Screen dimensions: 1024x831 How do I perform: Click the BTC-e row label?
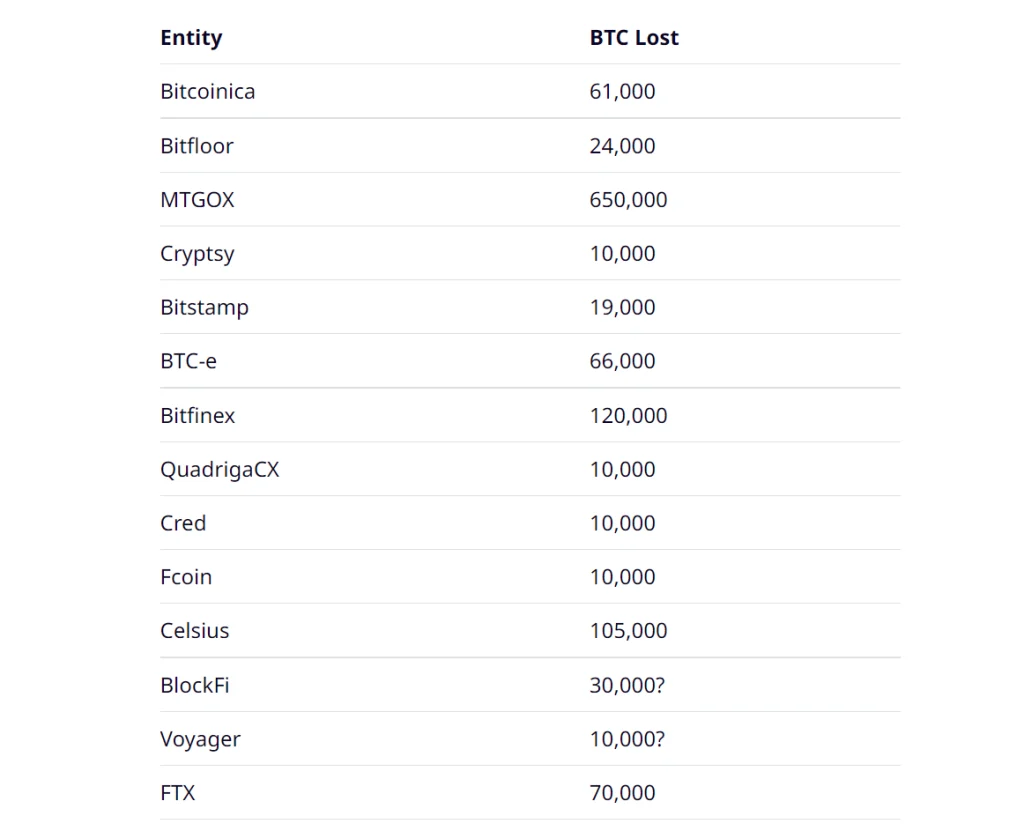point(188,362)
